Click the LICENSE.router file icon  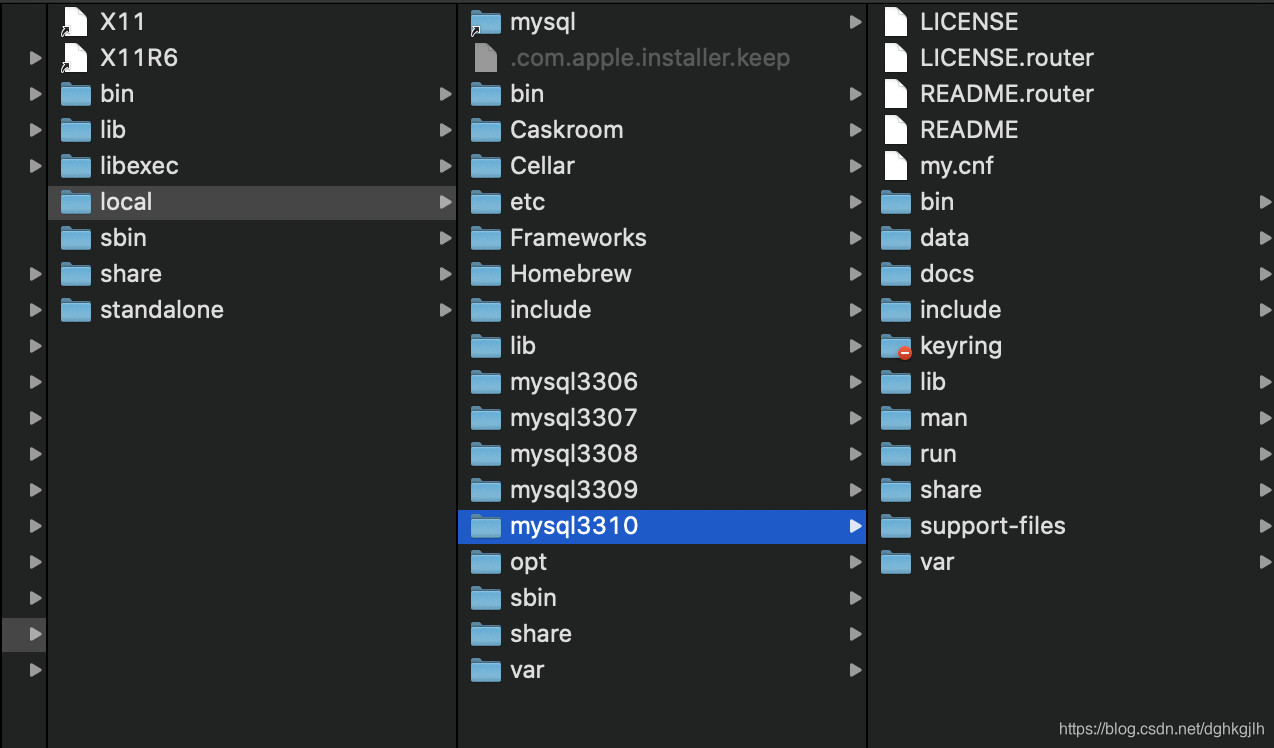click(896, 58)
